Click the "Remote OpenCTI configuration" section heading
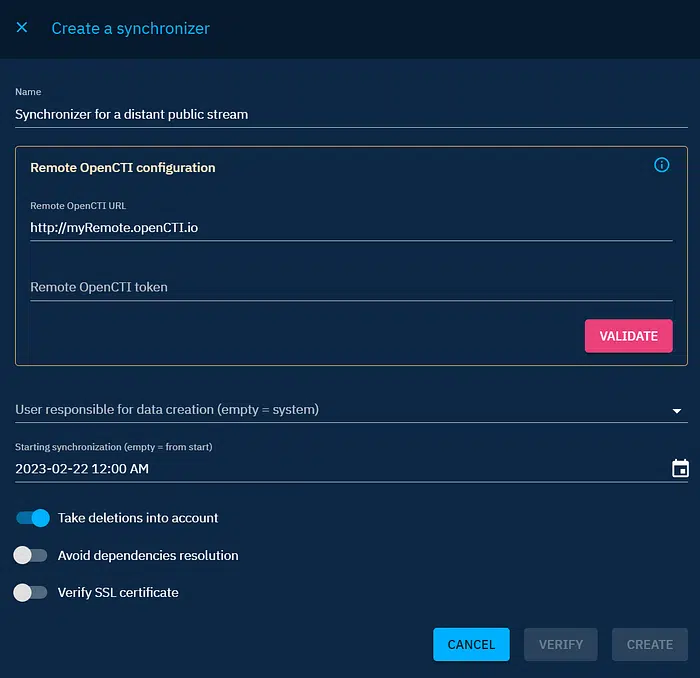Screen dimensions: 700x678 123,167
